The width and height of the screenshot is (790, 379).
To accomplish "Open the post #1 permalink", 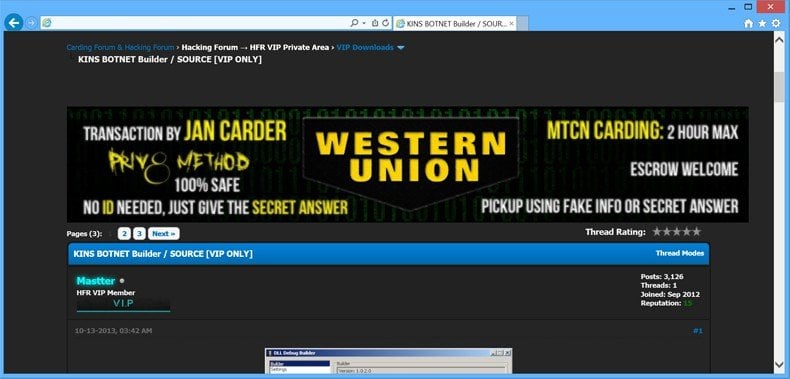I will coord(697,331).
